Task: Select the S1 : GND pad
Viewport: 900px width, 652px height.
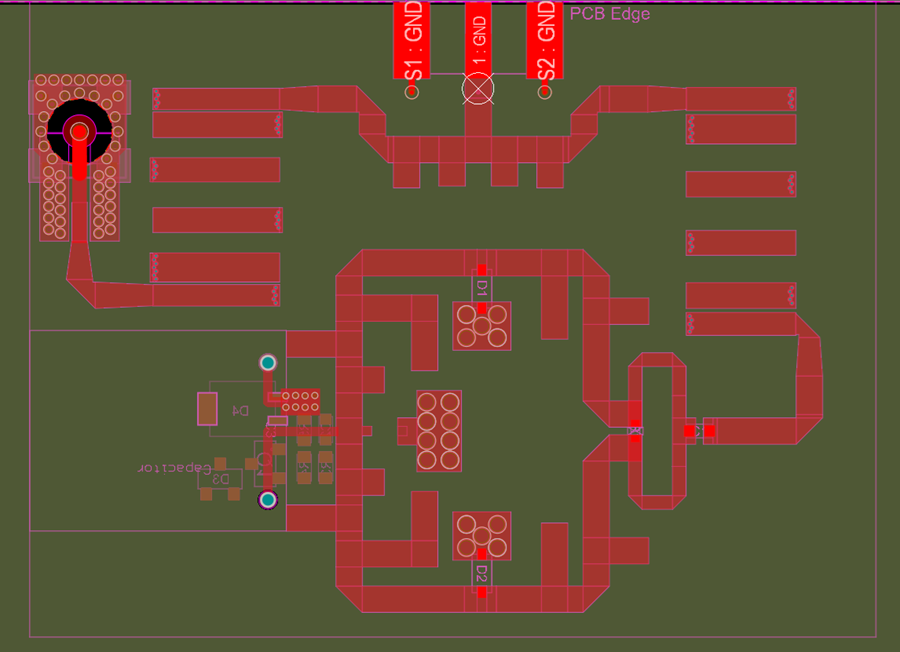Action: click(412, 40)
